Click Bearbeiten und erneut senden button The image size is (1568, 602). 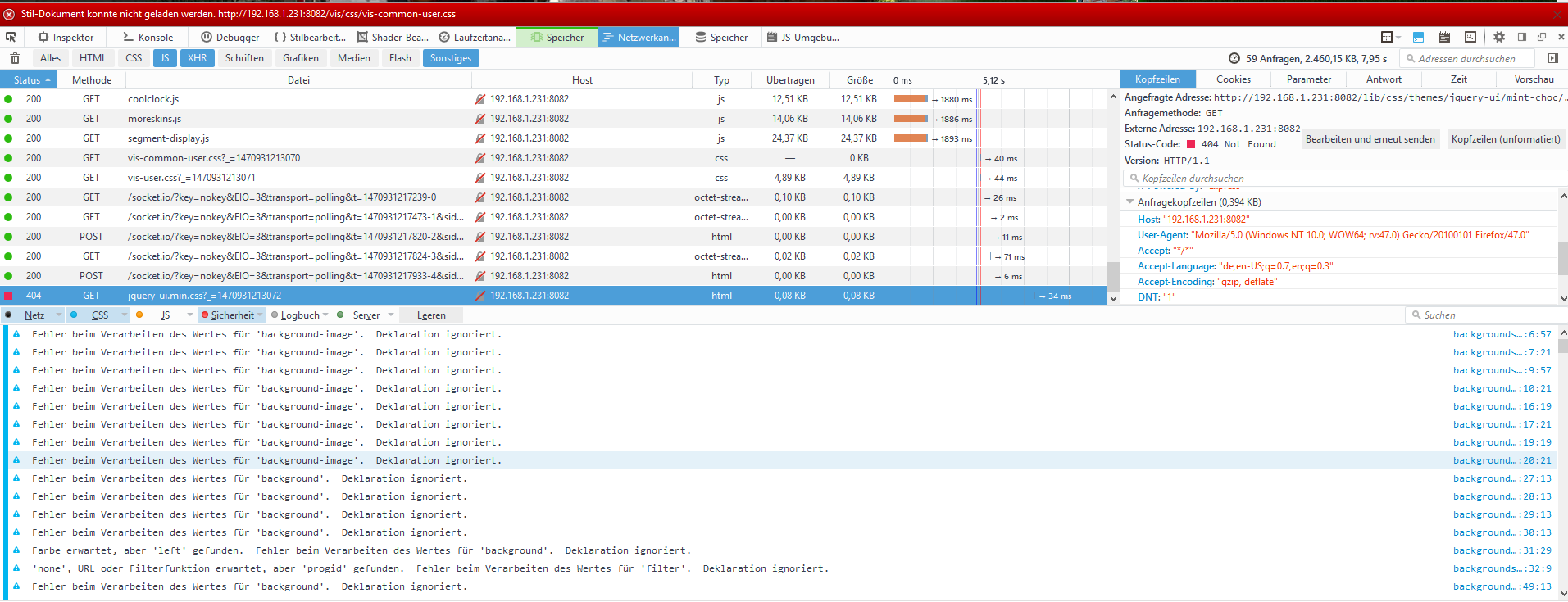1370,139
